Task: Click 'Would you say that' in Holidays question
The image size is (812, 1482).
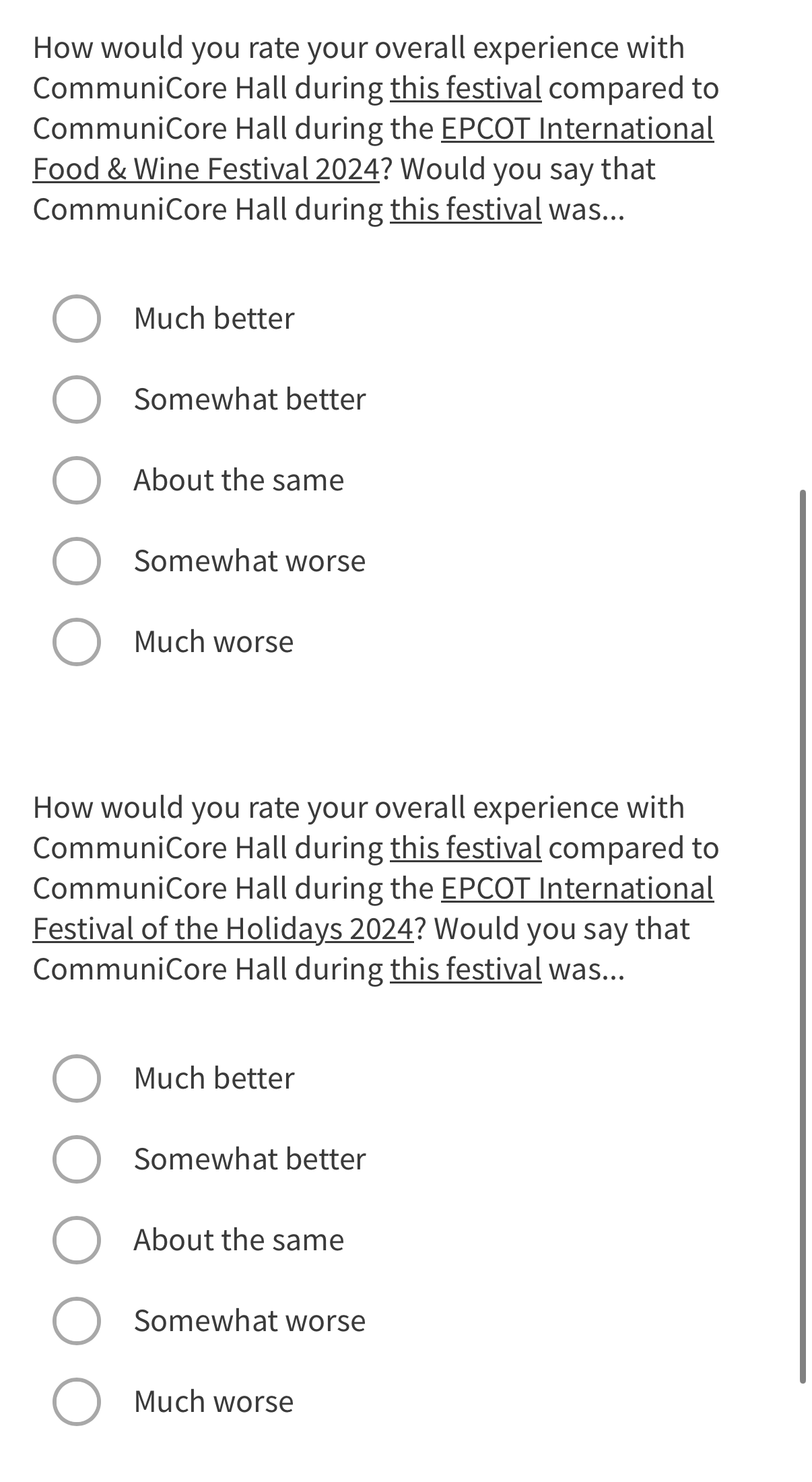Action: coord(562,929)
